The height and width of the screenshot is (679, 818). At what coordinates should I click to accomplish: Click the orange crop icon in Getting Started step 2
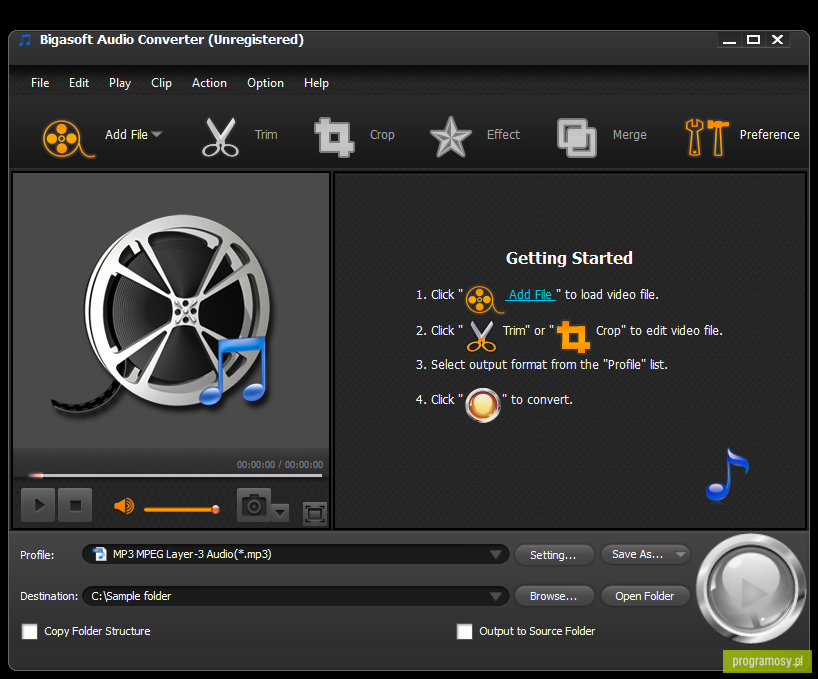point(573,337)
